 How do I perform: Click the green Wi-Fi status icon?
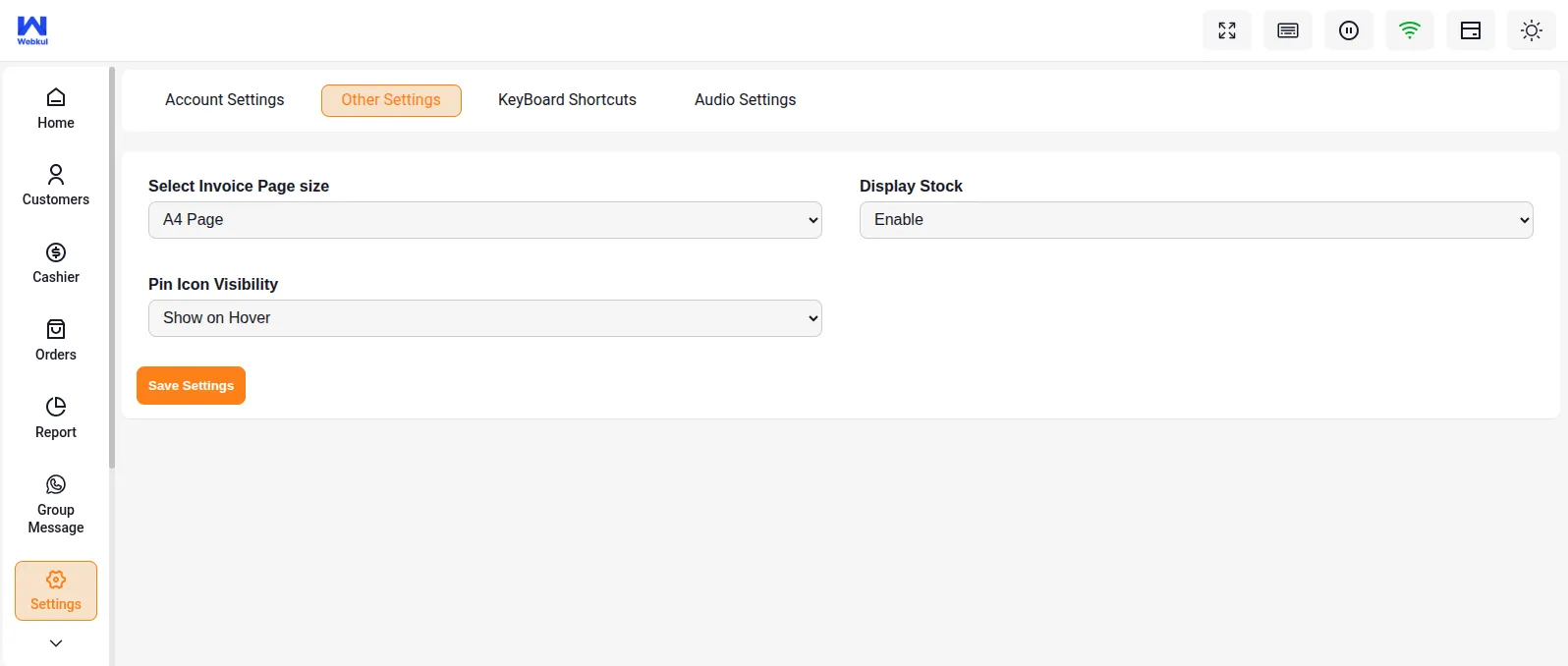[1410, 30]
